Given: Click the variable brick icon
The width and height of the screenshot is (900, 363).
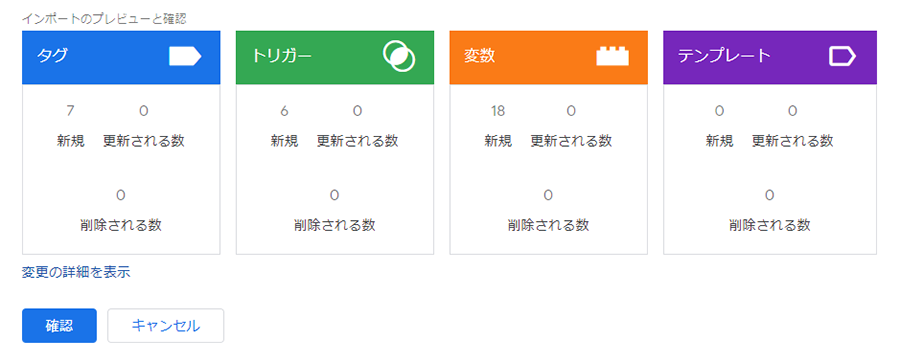Looking at the screenshot, I should pos(612,56).
